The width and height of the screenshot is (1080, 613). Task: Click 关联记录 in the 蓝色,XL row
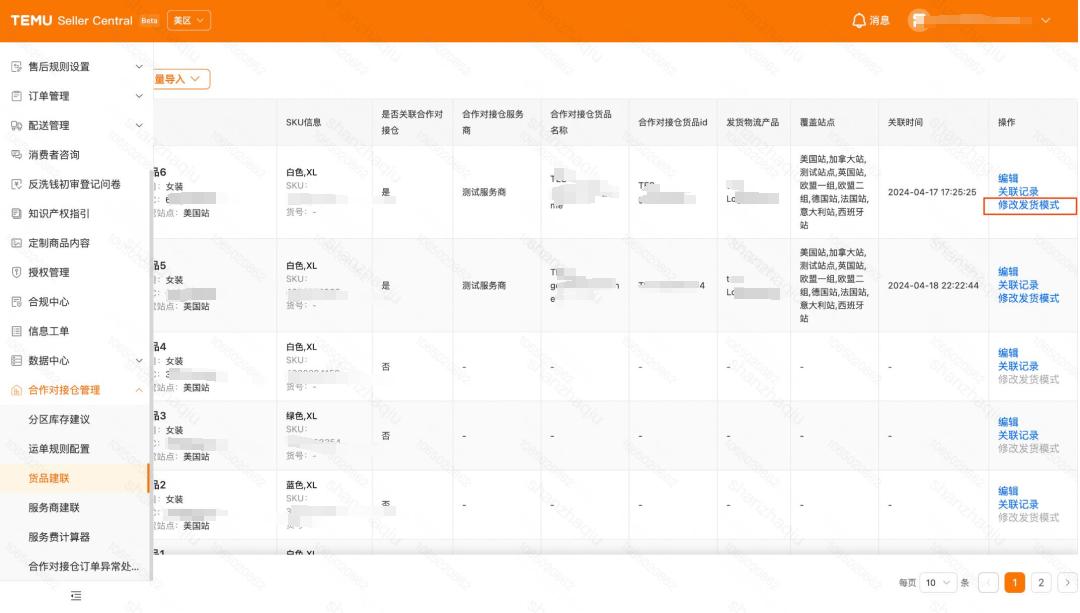tap(1018, 504)
